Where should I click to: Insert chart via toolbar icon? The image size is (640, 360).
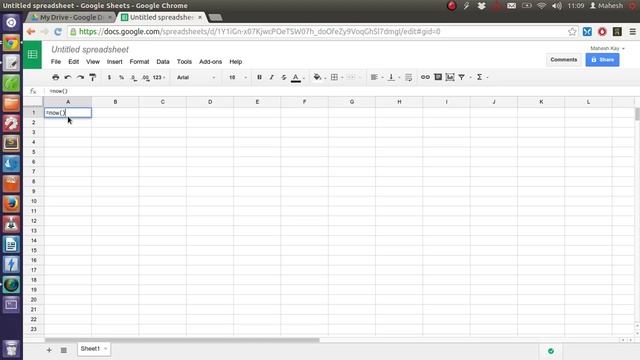point(450,77)
